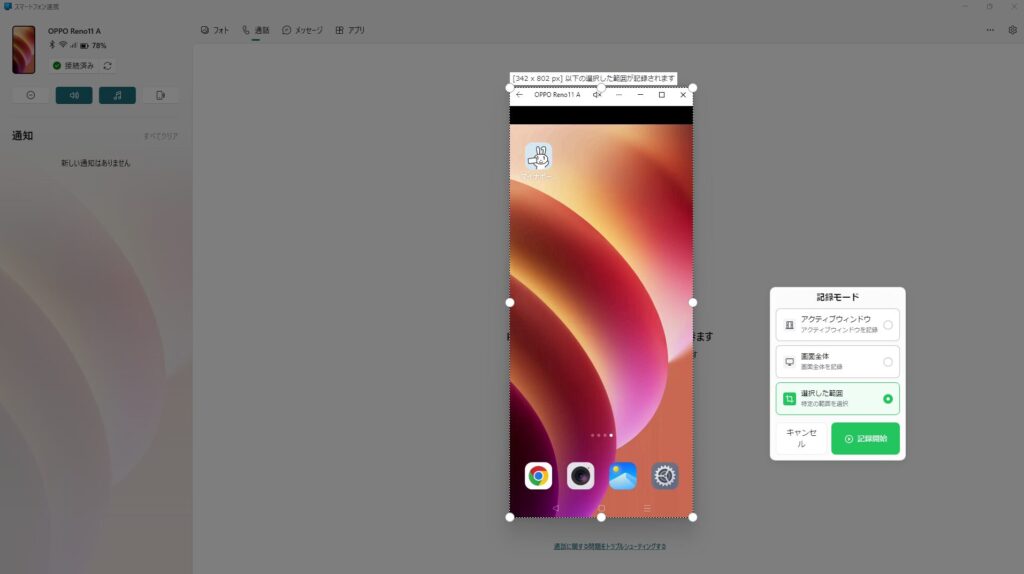The height and width of the screenshot is (574, 1024).
Task: Open the Camera app on phone screen
Action: point(581,476)
